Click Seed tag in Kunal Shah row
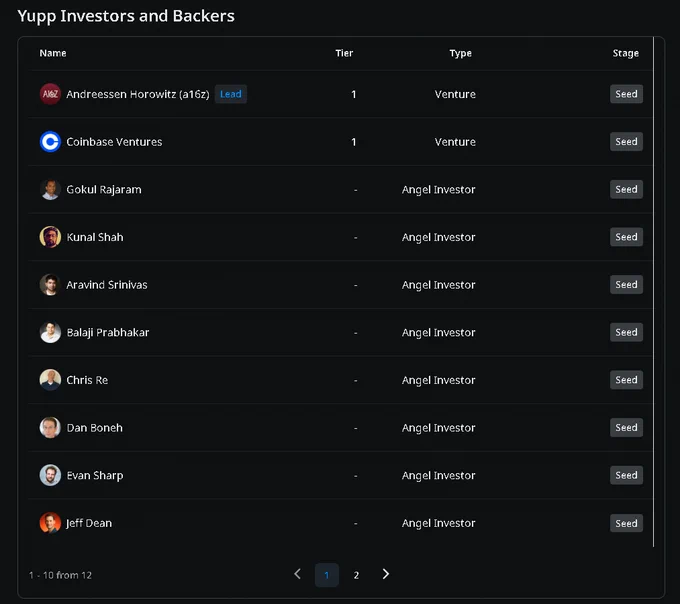The image size is (680, 604). pos(626,237)
